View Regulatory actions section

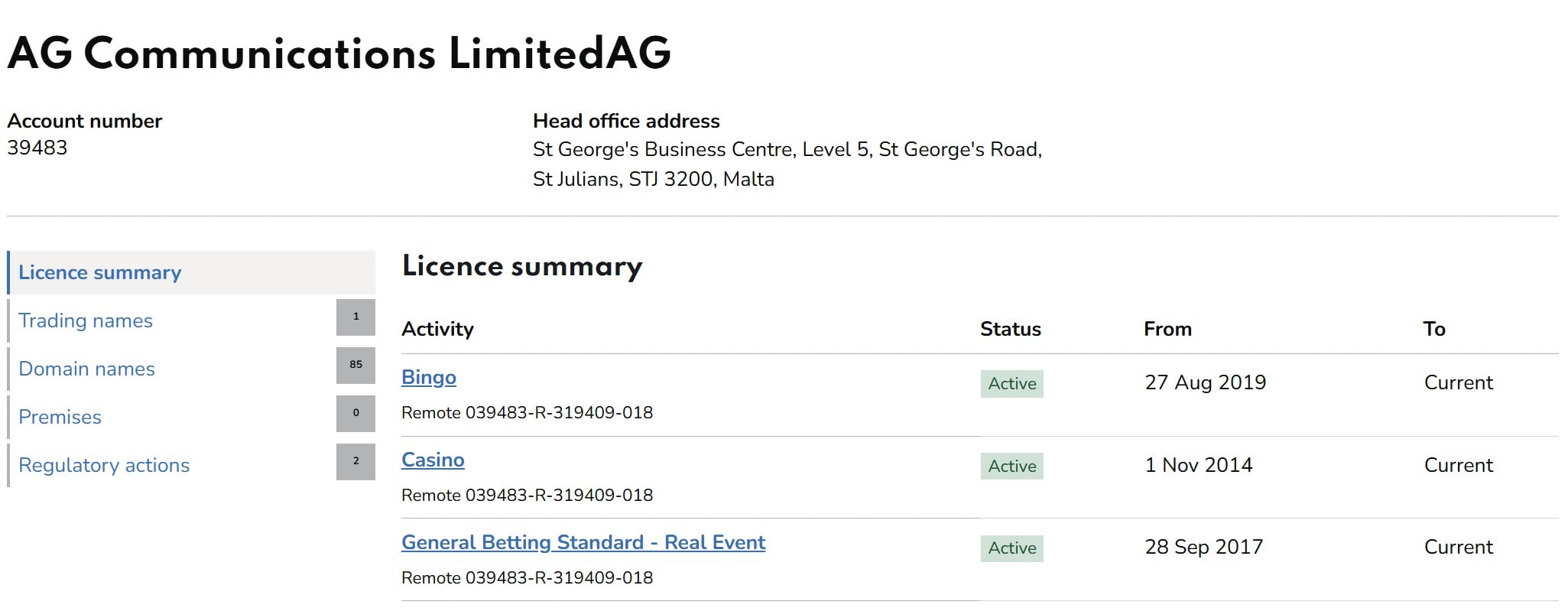tap(104, 466)
